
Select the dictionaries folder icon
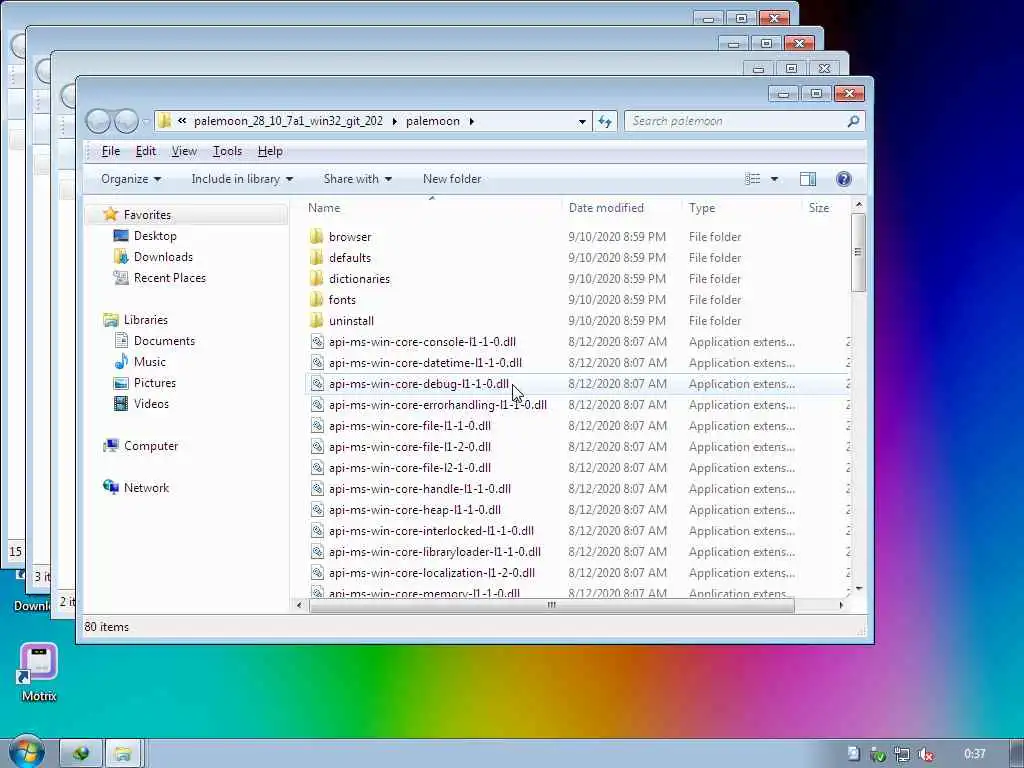(x=317, y=278)
